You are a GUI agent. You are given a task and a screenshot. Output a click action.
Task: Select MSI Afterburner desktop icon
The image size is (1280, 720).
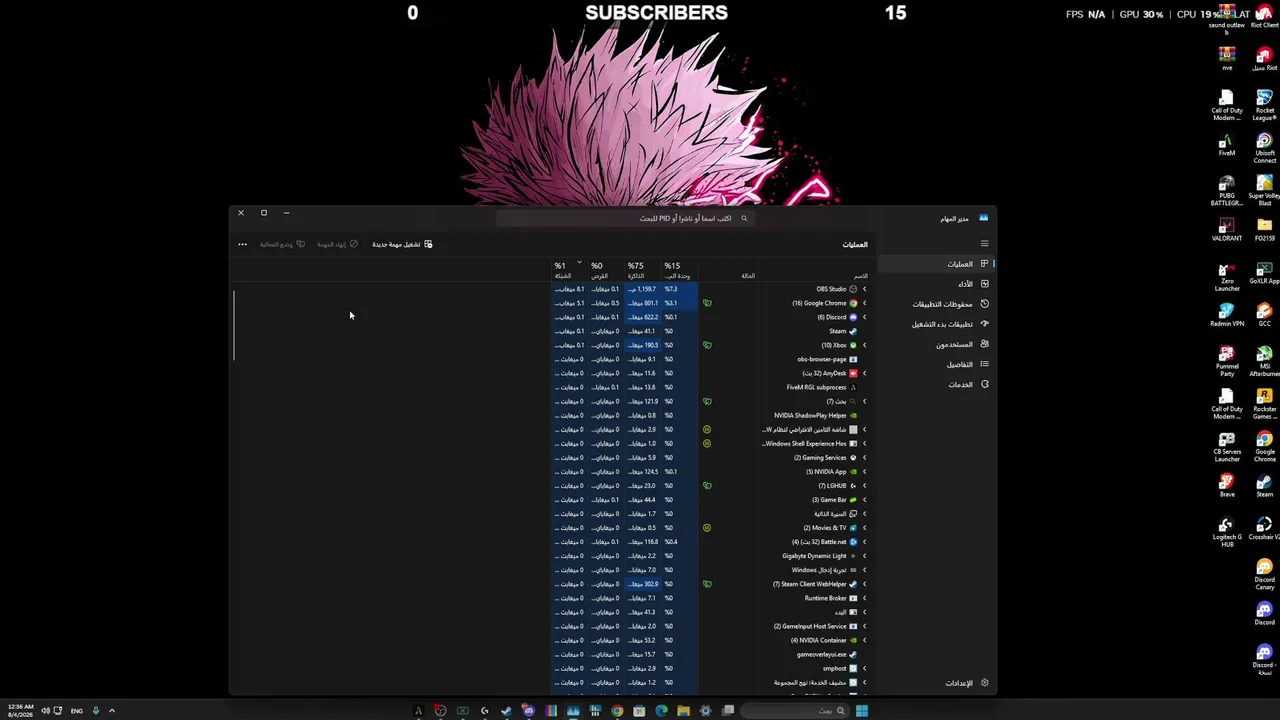[1264, 362]
